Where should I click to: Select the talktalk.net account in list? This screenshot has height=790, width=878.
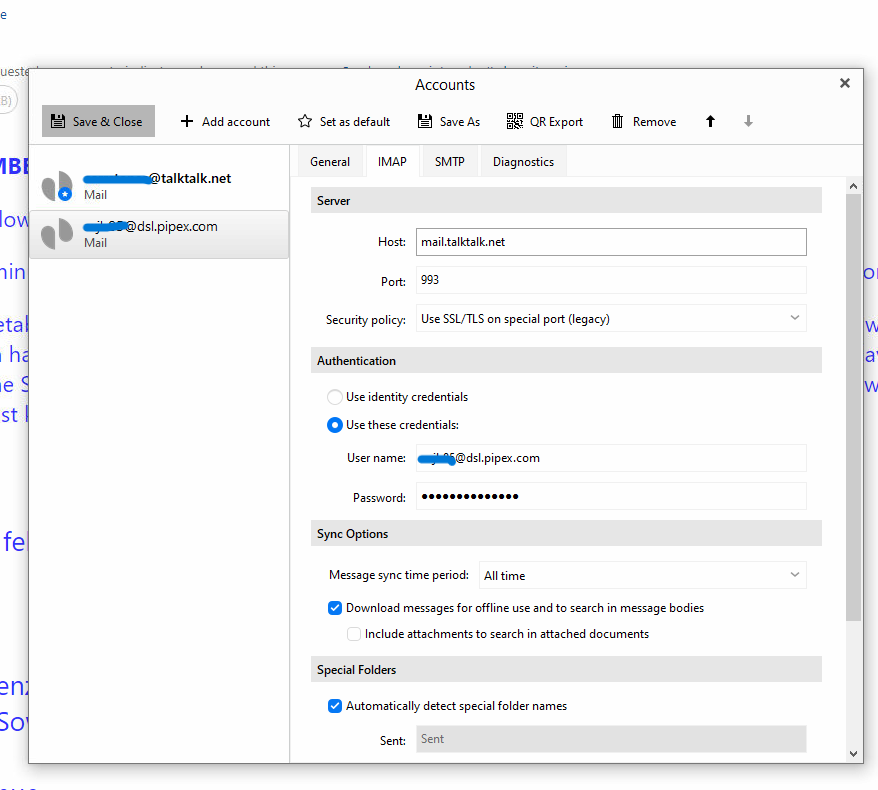159,186
